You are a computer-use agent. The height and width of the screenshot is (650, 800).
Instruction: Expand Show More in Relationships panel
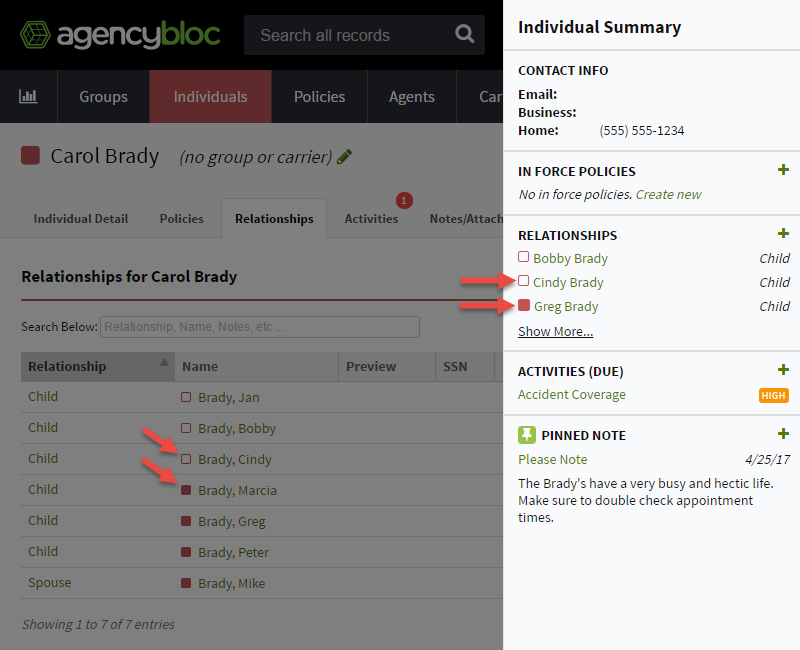[x=555, y=331]
